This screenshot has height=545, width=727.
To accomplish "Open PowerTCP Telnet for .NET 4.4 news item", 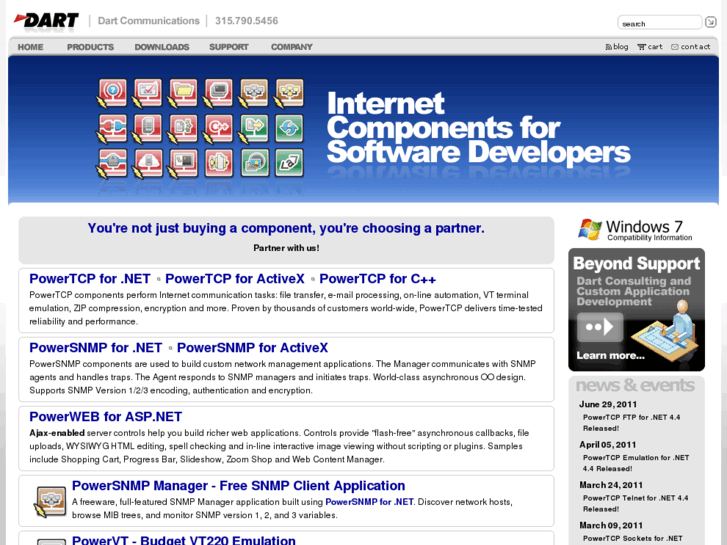I will [635, 503].
